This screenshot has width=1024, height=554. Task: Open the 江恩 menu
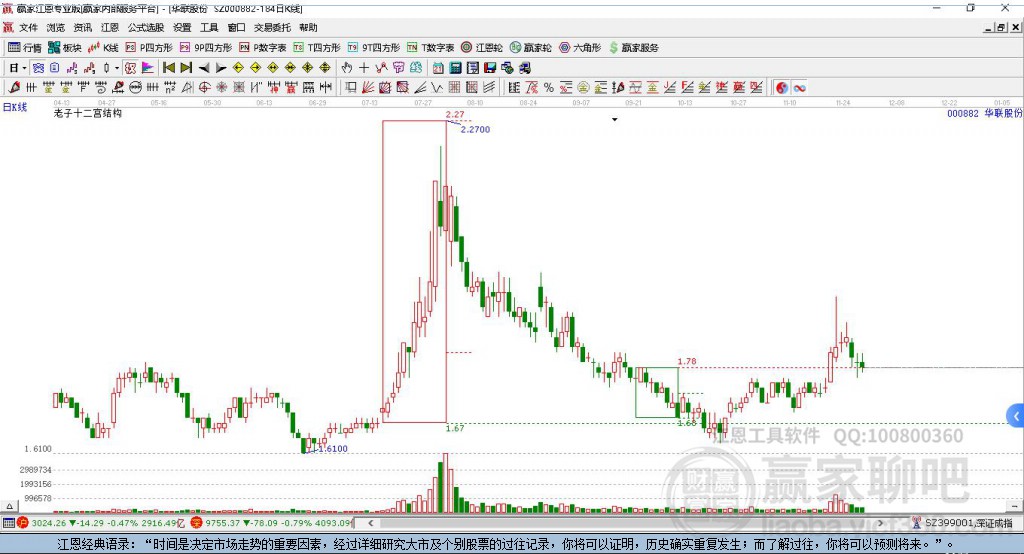(x=110, y=27)
